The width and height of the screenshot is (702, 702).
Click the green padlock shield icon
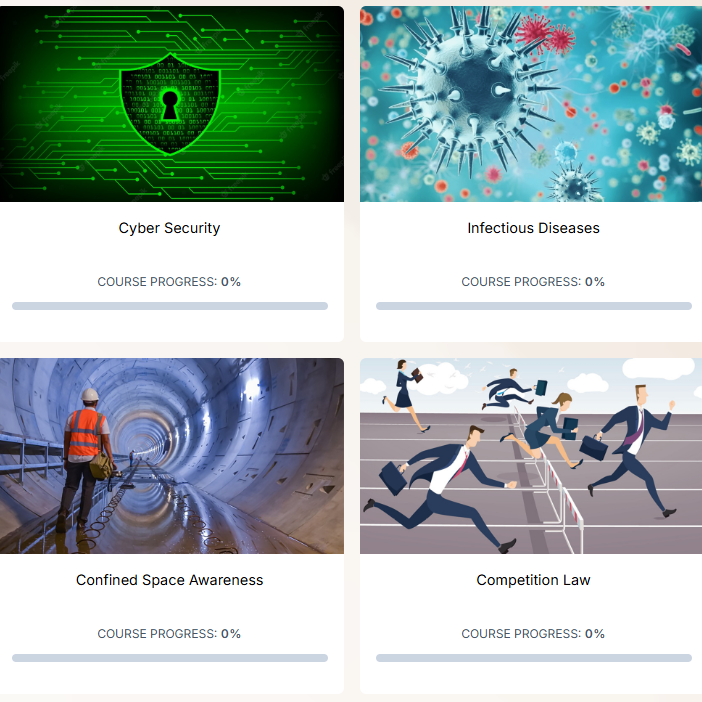tap(170, 104)
